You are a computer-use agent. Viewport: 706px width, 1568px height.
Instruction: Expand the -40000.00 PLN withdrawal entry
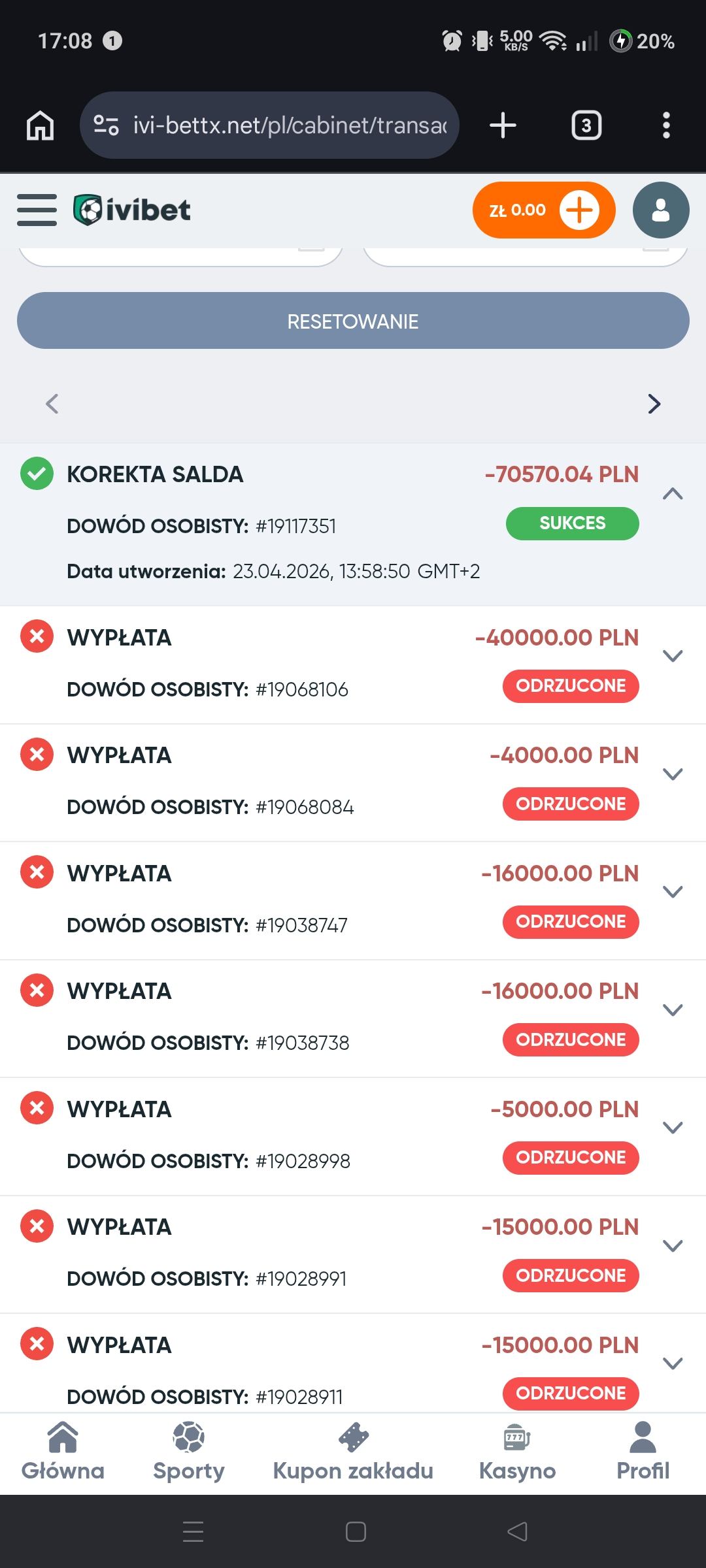click(673, 656)
